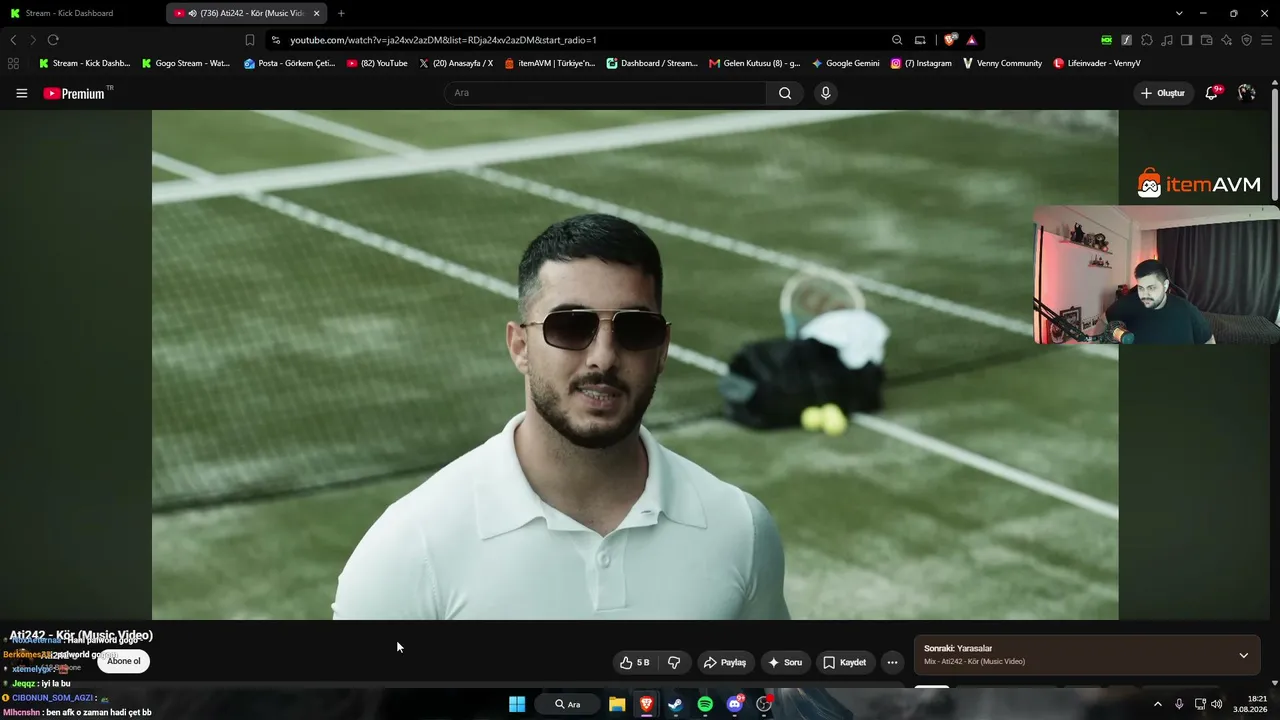
Task: Open the Dashboard / Stream... bookmark
Action: 652,63
